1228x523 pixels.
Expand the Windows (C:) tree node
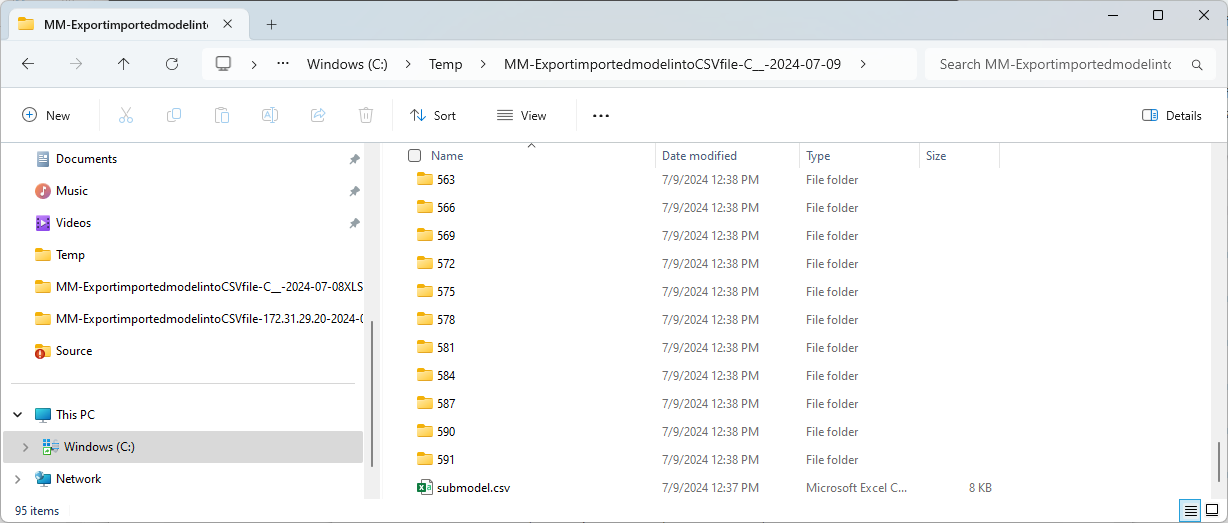pos(25,447)
